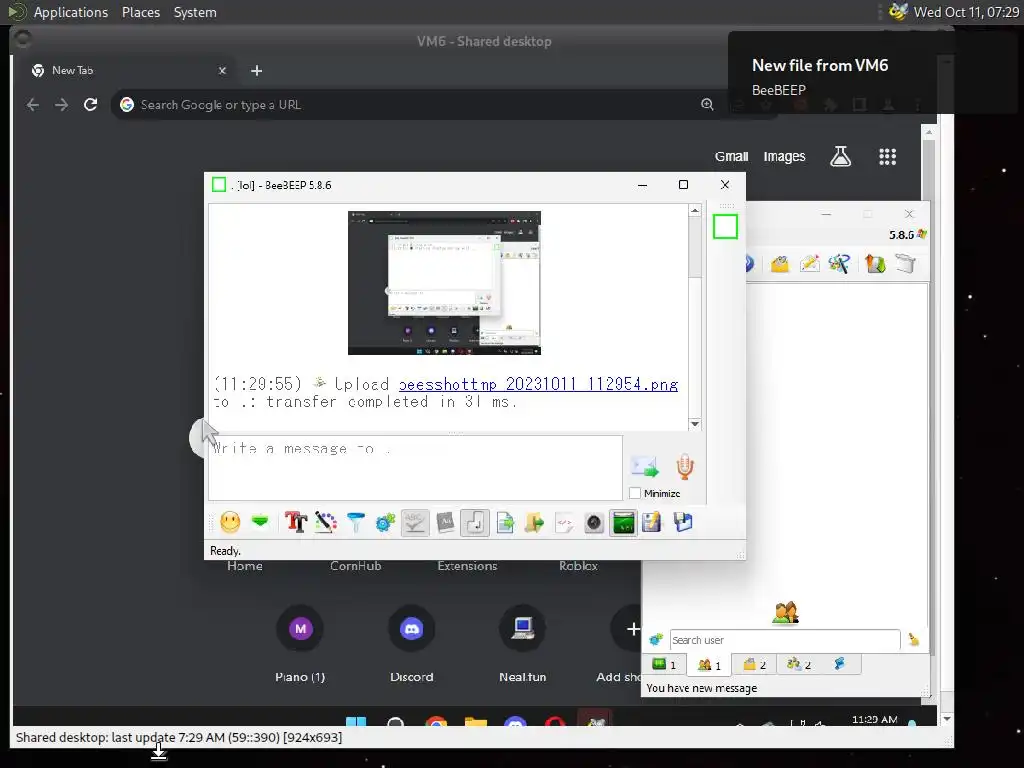Open the Google apps grid
Screen dimensions: 1024x768
(x=888, y=156)
